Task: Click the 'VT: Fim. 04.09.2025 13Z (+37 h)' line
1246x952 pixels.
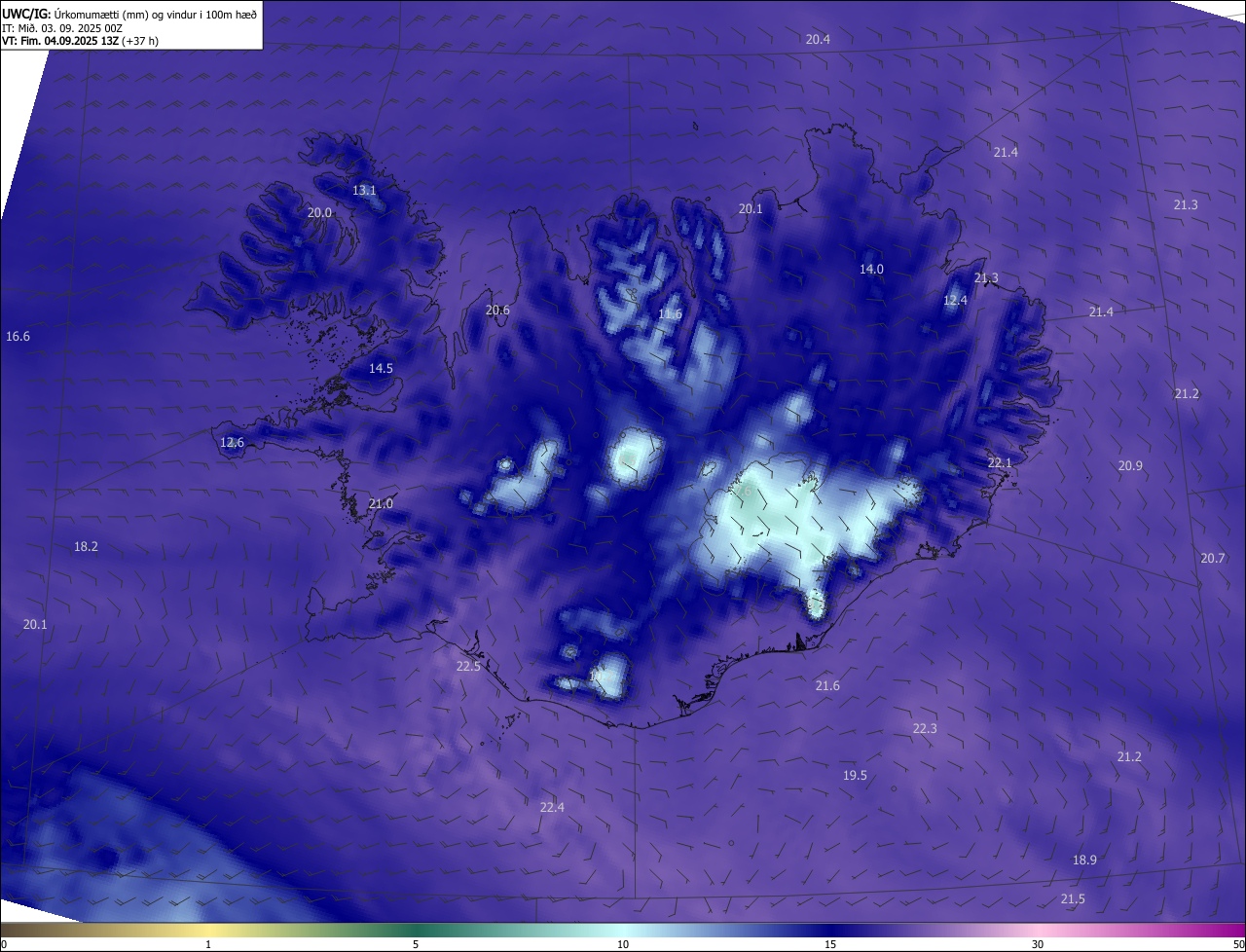Action: pos(80,41)
